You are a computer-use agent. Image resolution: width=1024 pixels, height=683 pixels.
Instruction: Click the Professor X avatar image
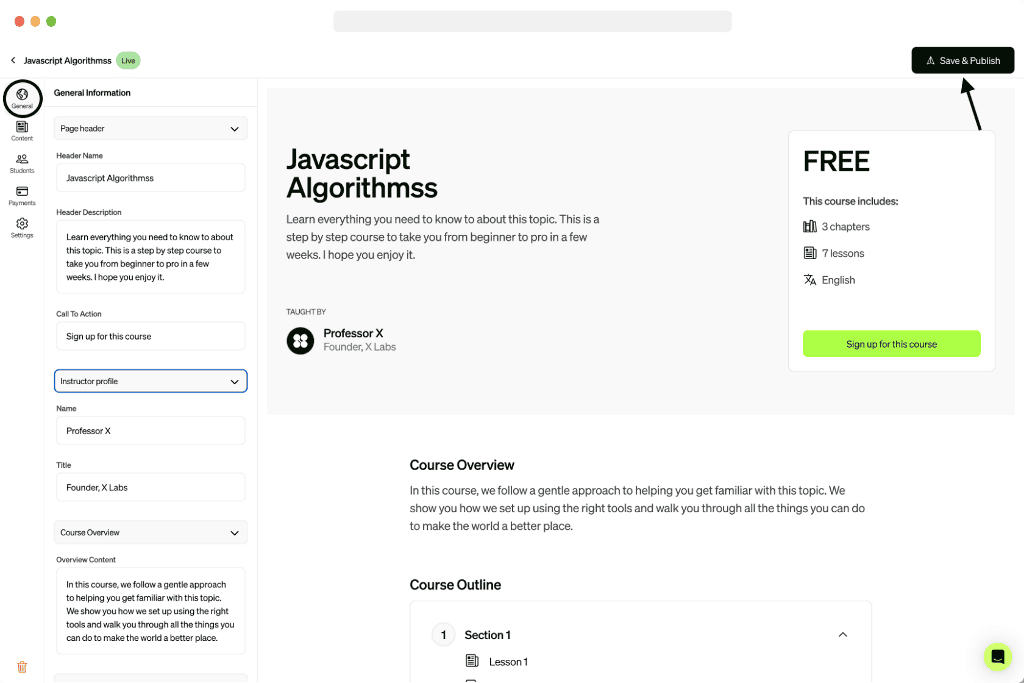[300, 341]
